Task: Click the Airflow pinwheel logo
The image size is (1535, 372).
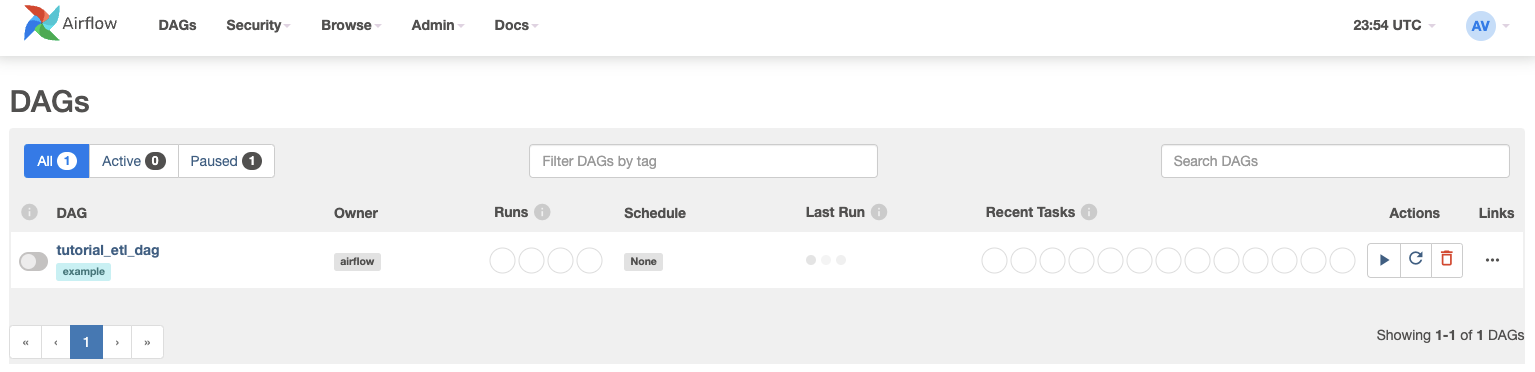Action: (43, 24)
